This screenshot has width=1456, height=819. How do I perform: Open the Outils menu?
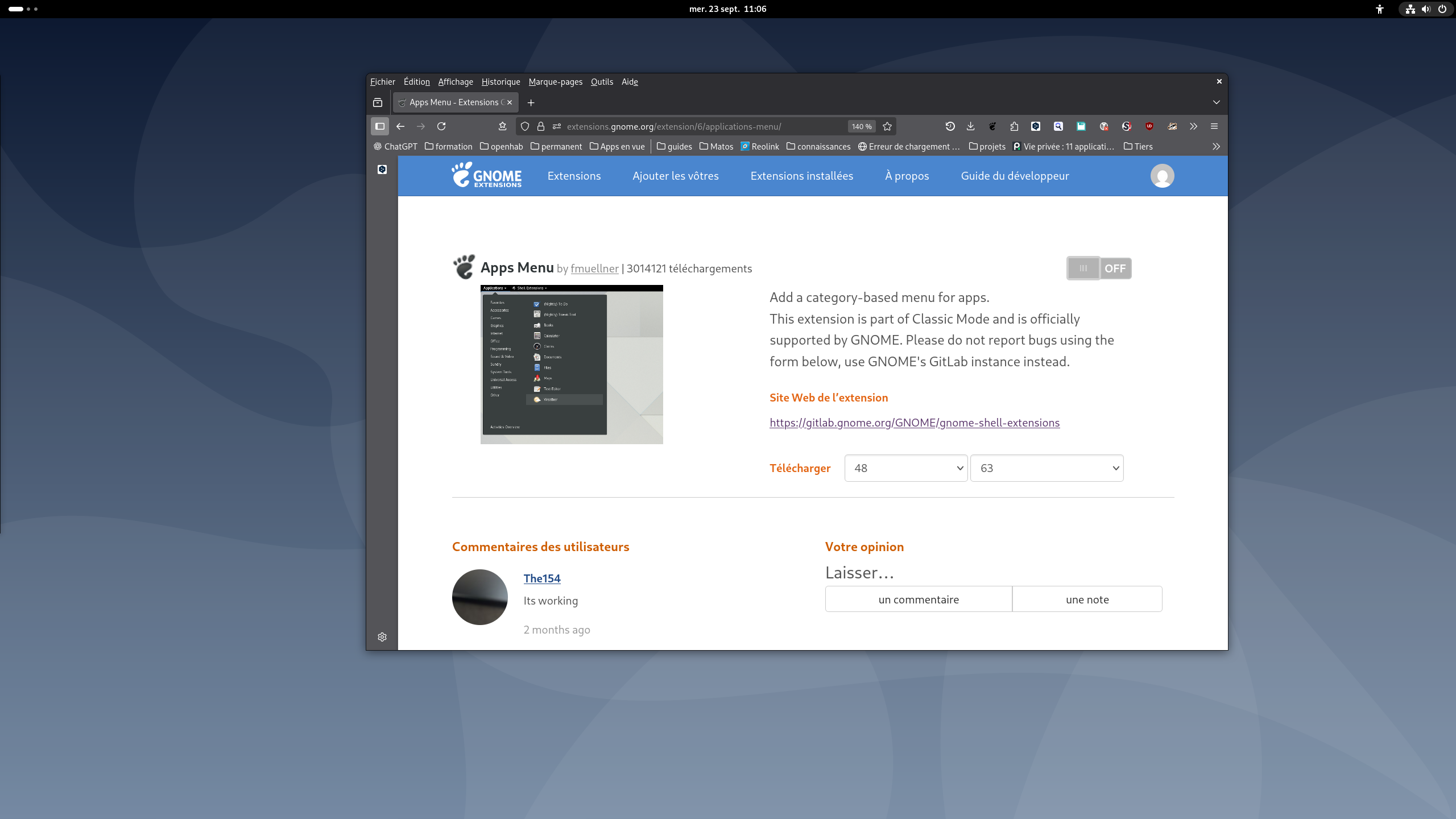602,82
